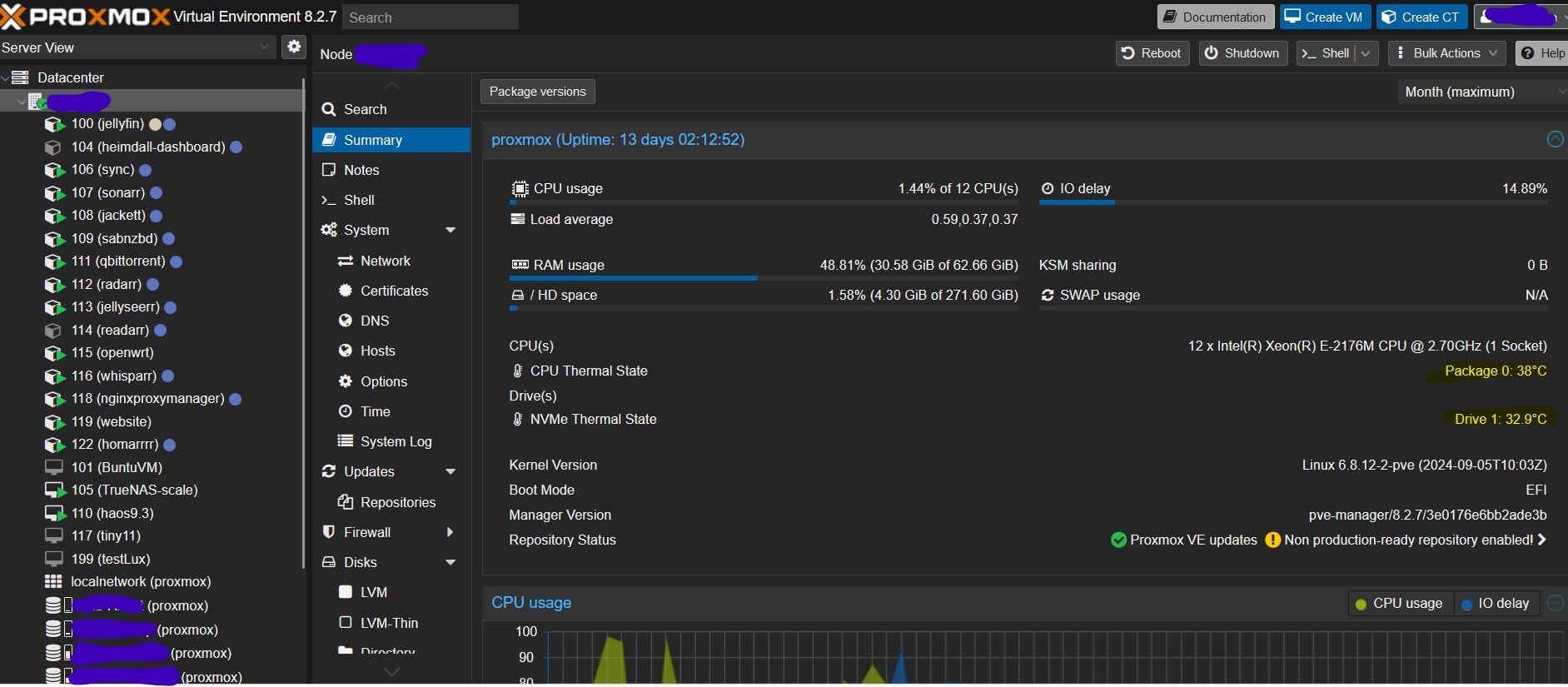Click the Hosts globe icon

(x=346, y=351)
